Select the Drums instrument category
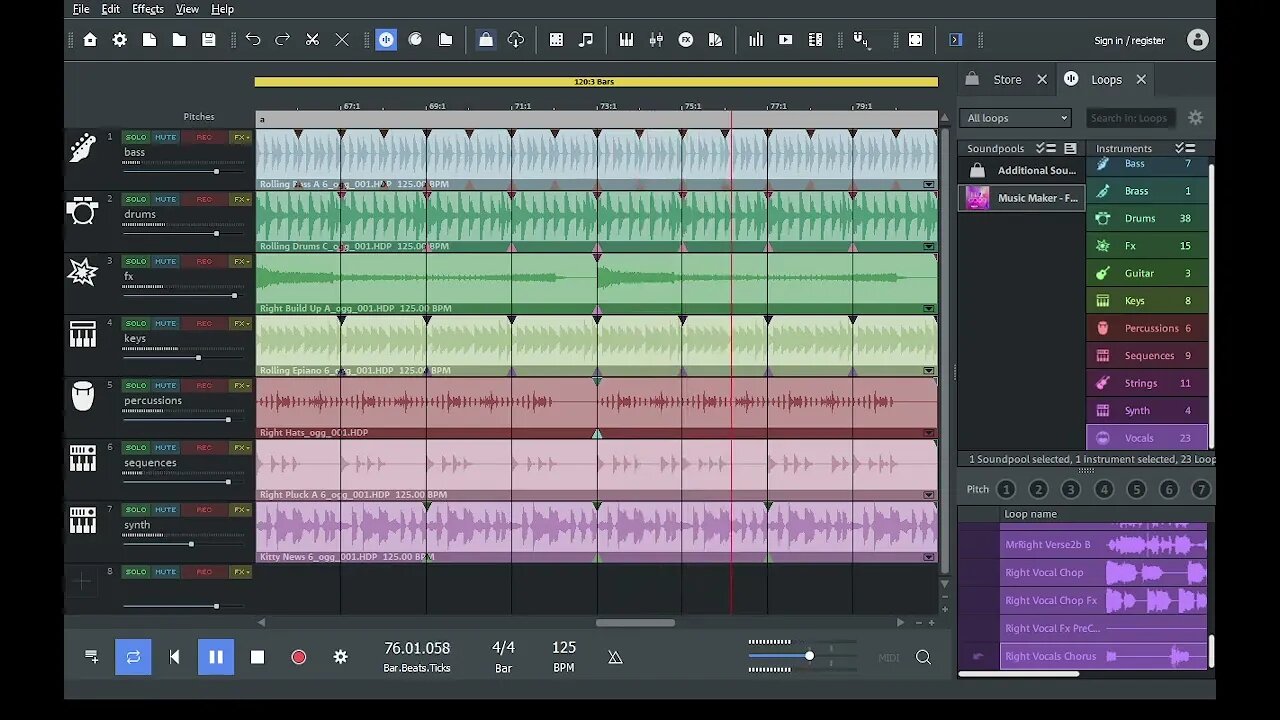This screenshot has width=1280, height=720. point(1147,218)
